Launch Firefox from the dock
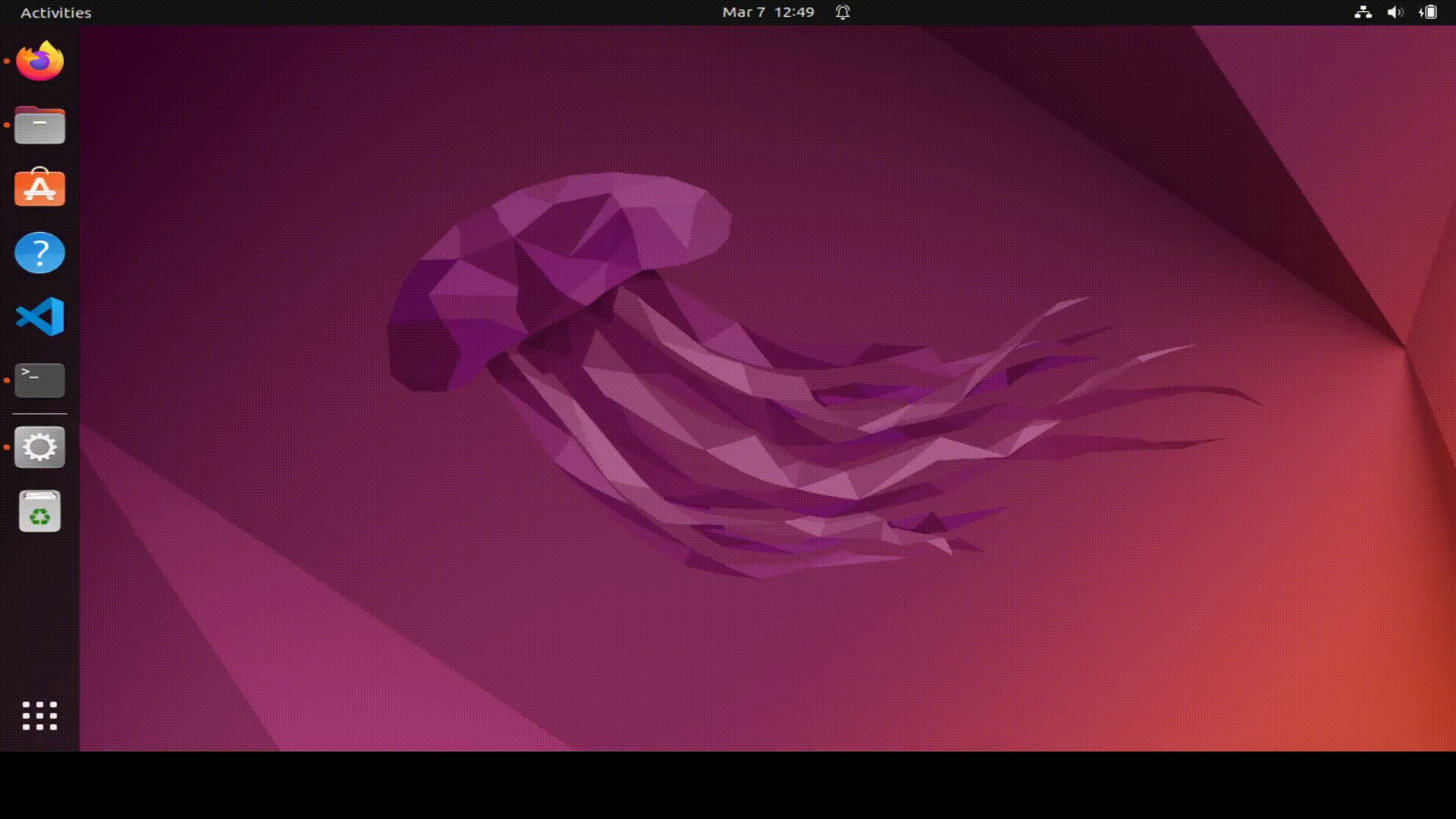This screenshot has width=1456, height=819. click(x=39, y=61)
